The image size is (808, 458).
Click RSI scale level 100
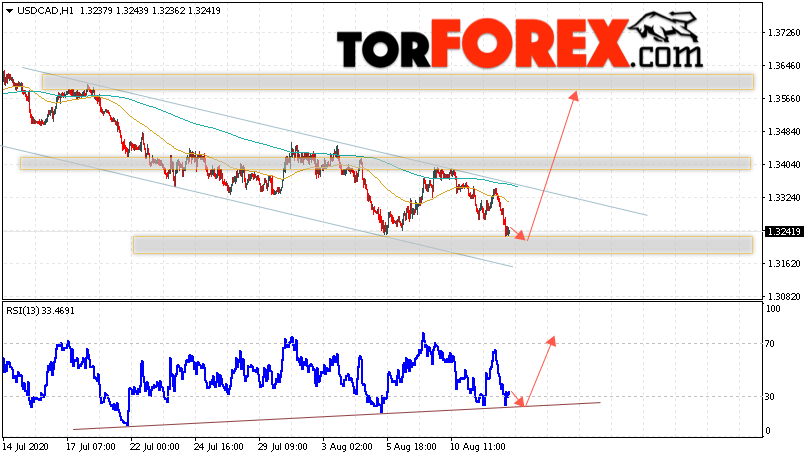click(x=773, y=309)
